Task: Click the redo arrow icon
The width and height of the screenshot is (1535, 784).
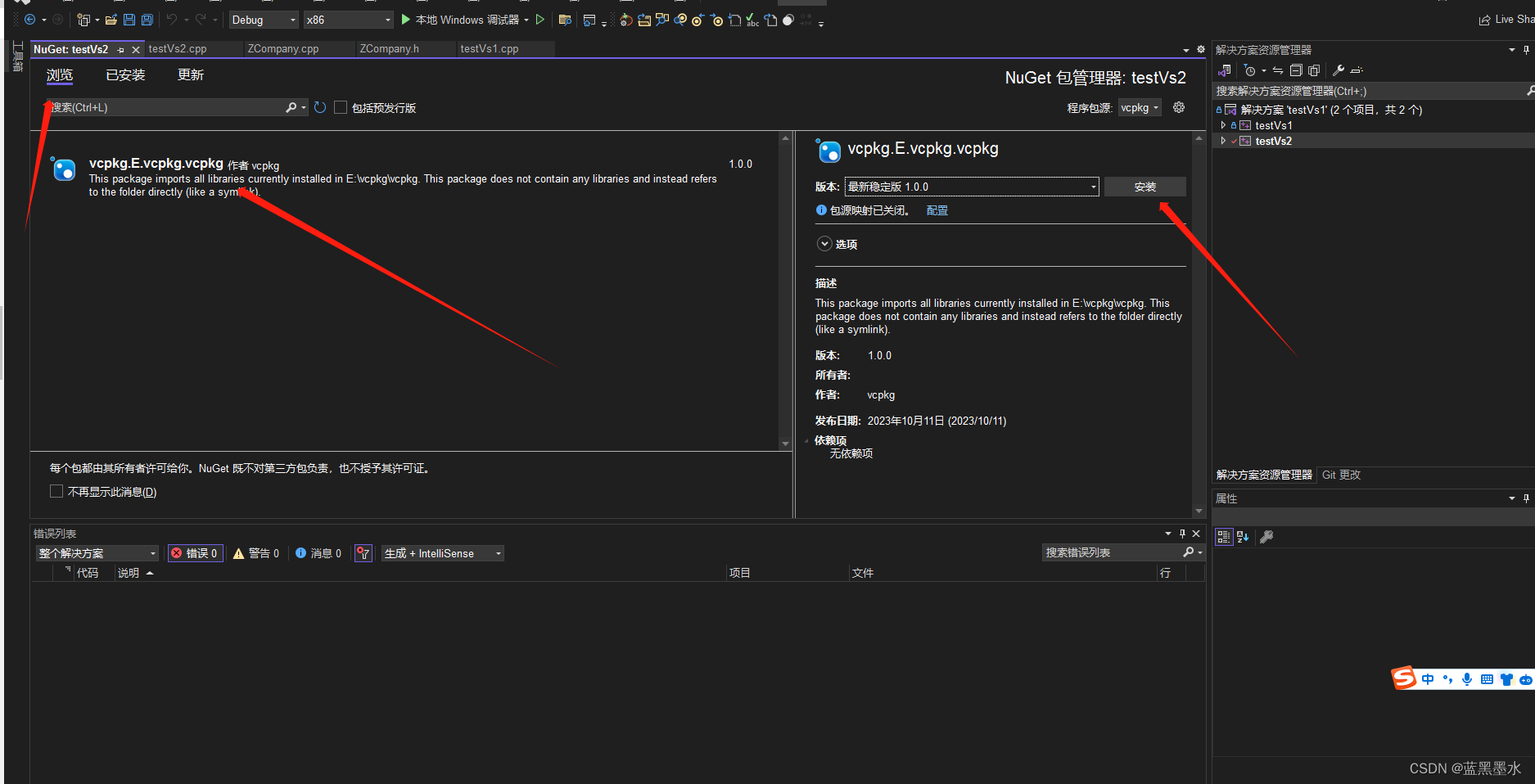Action: click(x=201, y=20)
